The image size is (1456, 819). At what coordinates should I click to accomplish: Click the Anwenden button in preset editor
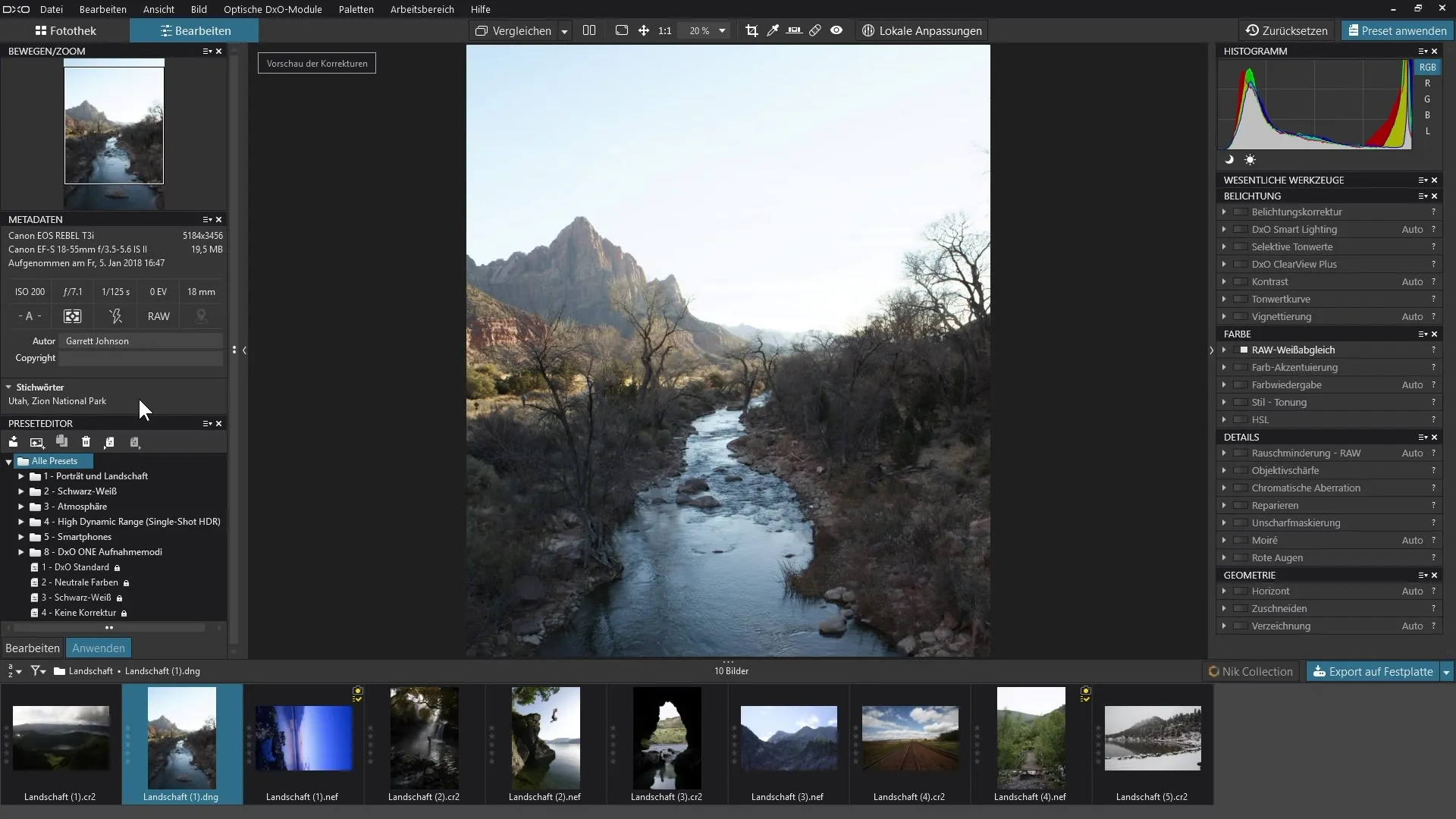[x=99, y=648]
